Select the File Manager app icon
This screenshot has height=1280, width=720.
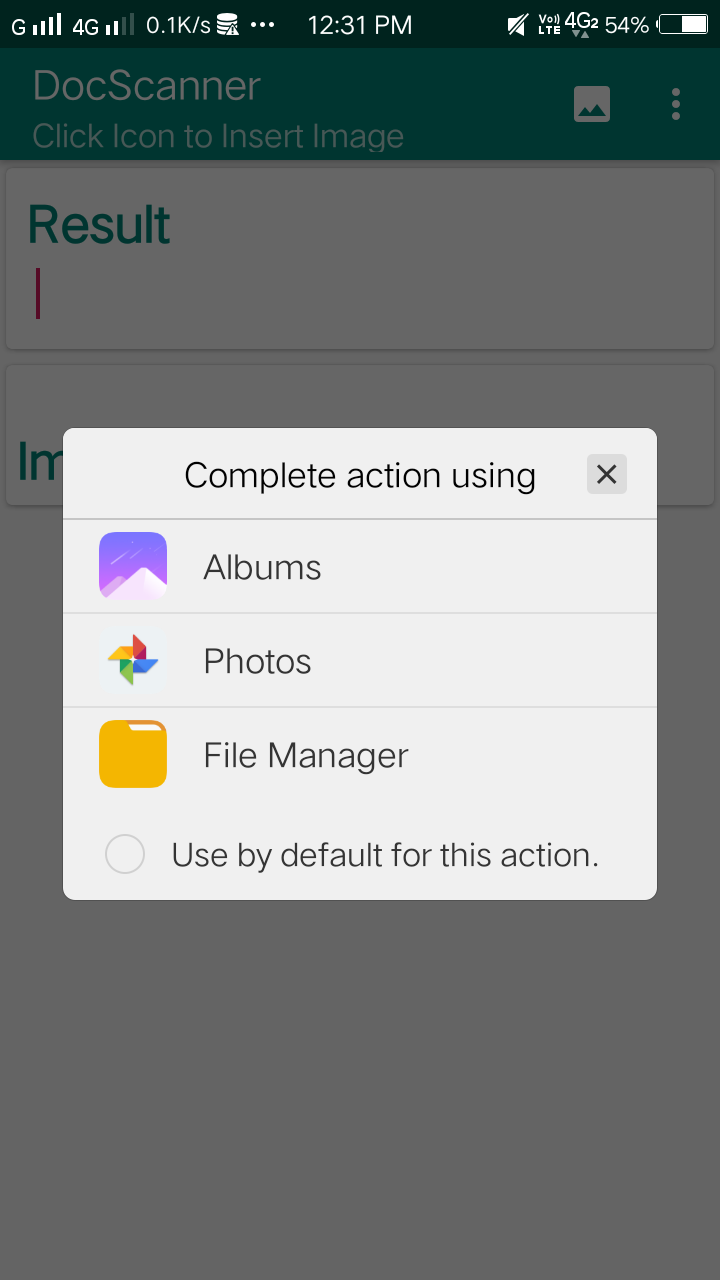pyautogui.click(x=133, y=754)
